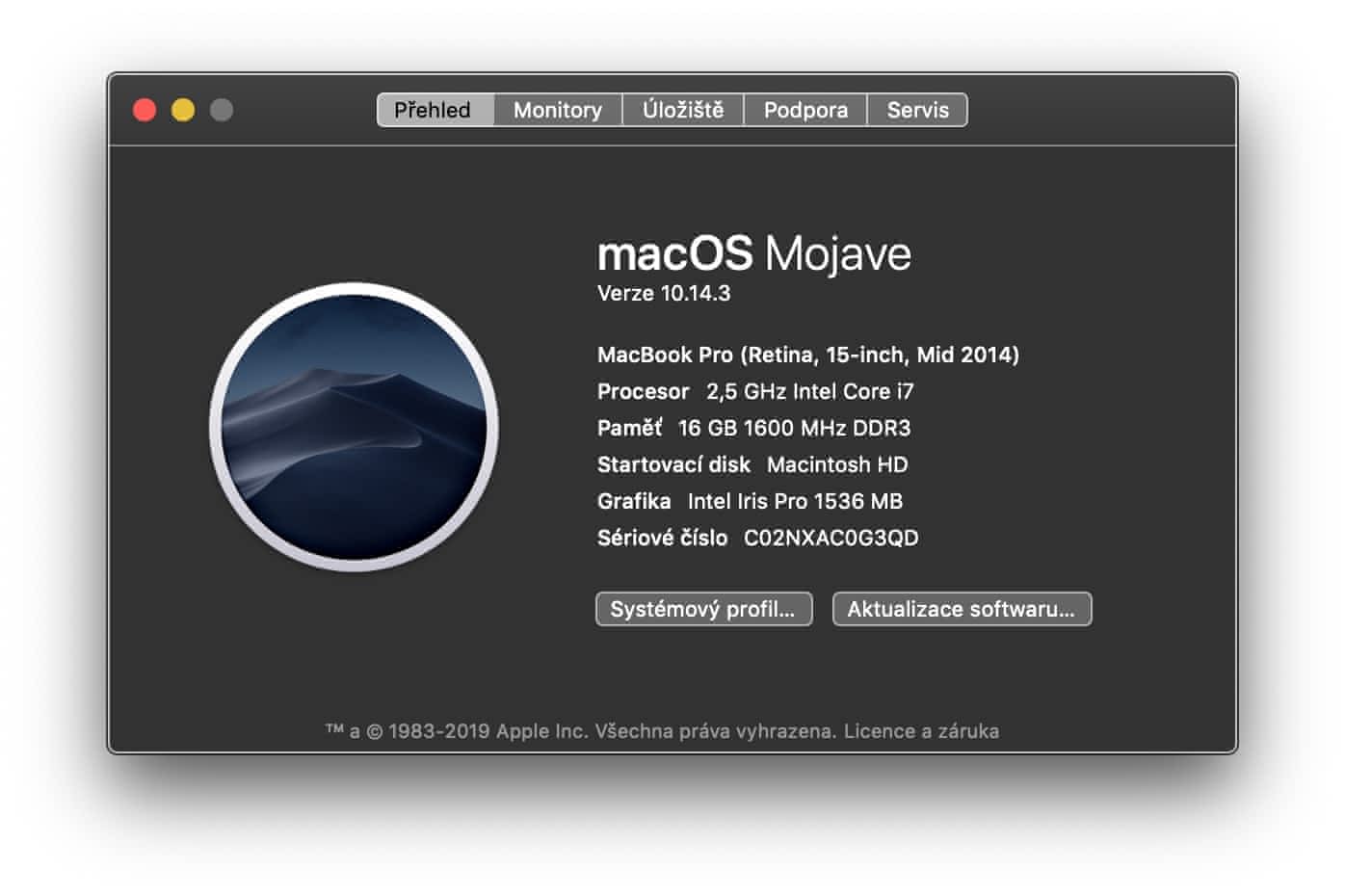Viewport: 1345px width, 896px height.
Task: Click the macOS Mojave desert logo
Action: click(x=354, y=427)
